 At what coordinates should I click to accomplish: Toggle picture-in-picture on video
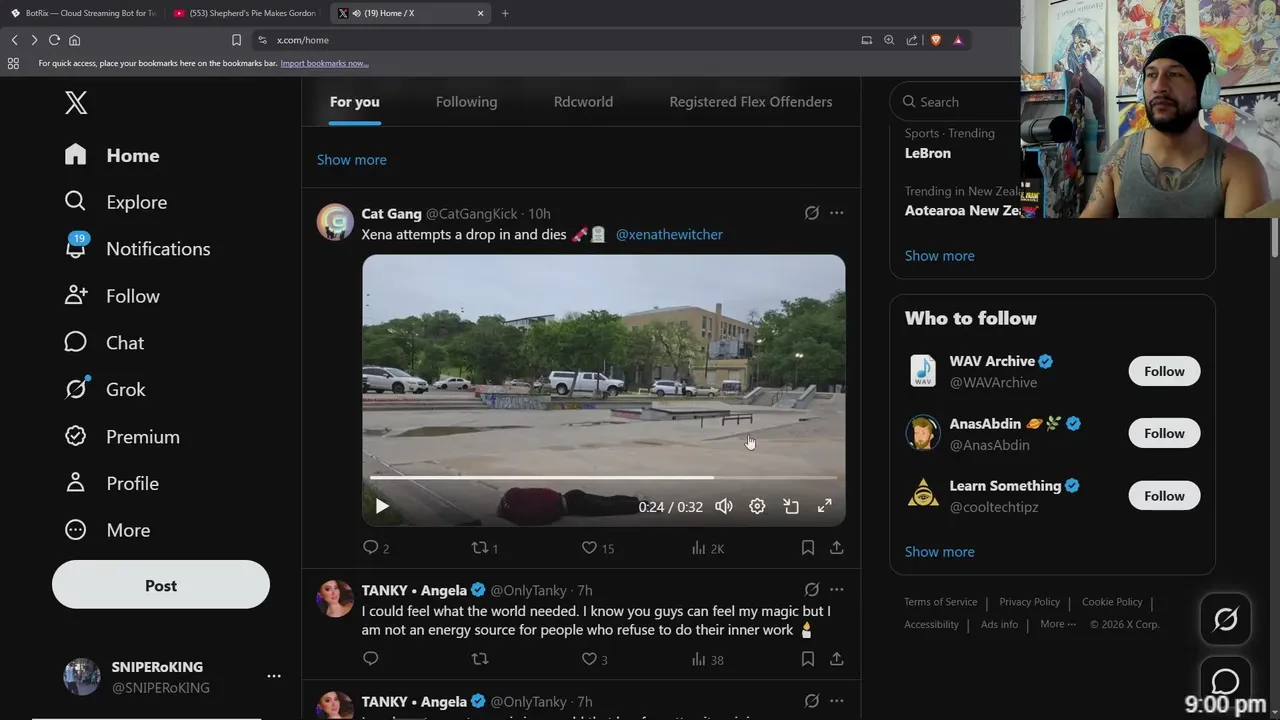(791, 506)
